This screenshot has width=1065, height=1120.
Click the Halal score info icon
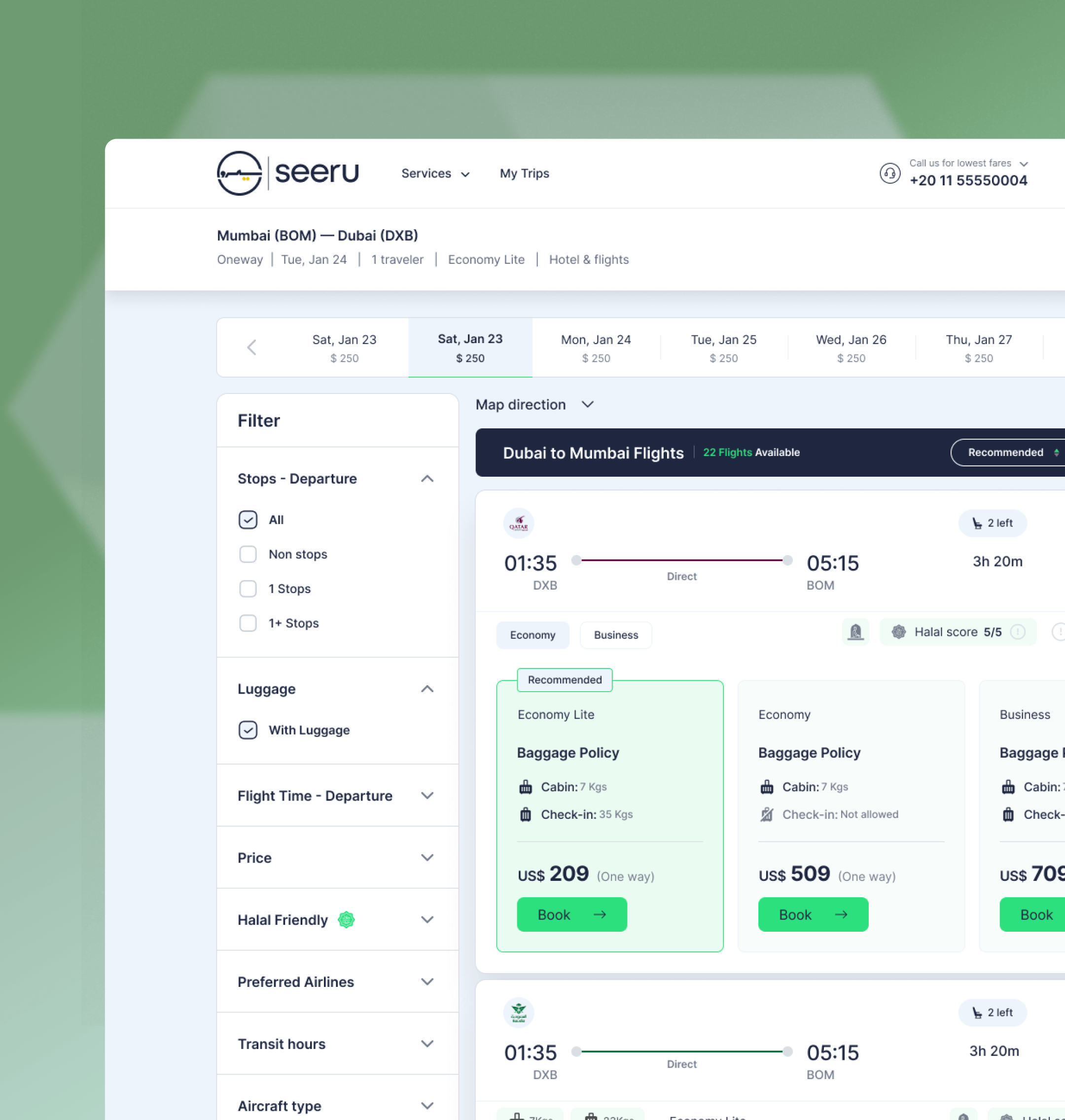(x=1018, y=632)
